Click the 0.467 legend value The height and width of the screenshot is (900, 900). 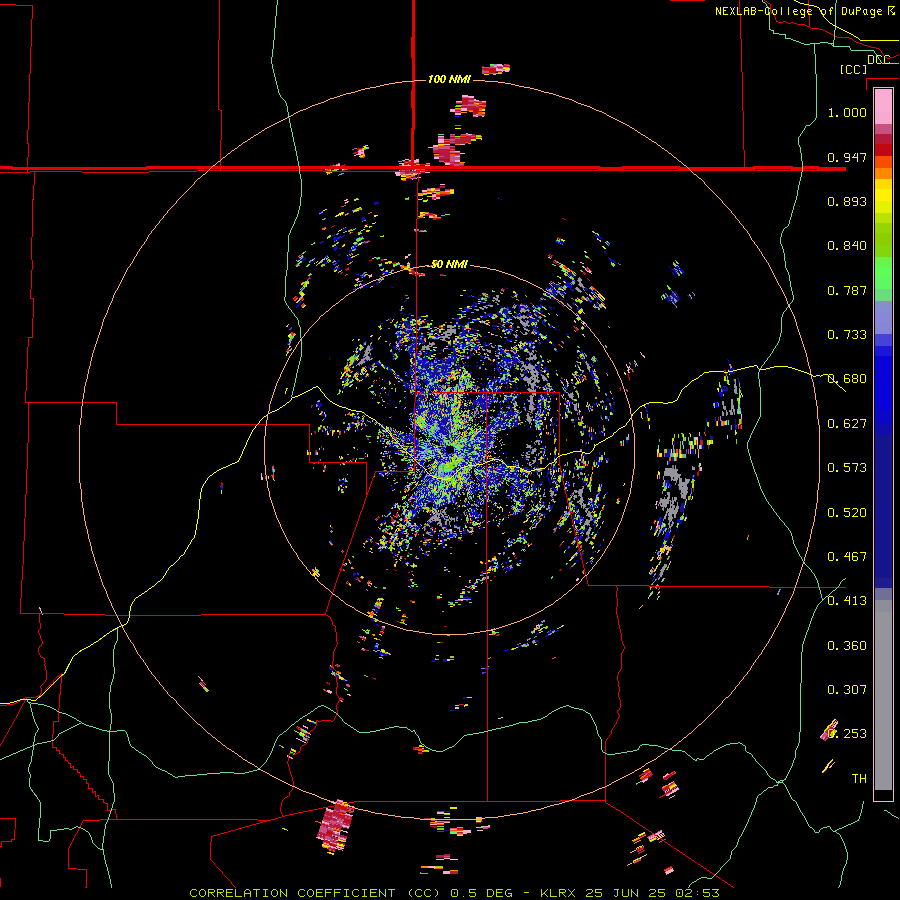(847, 557)
